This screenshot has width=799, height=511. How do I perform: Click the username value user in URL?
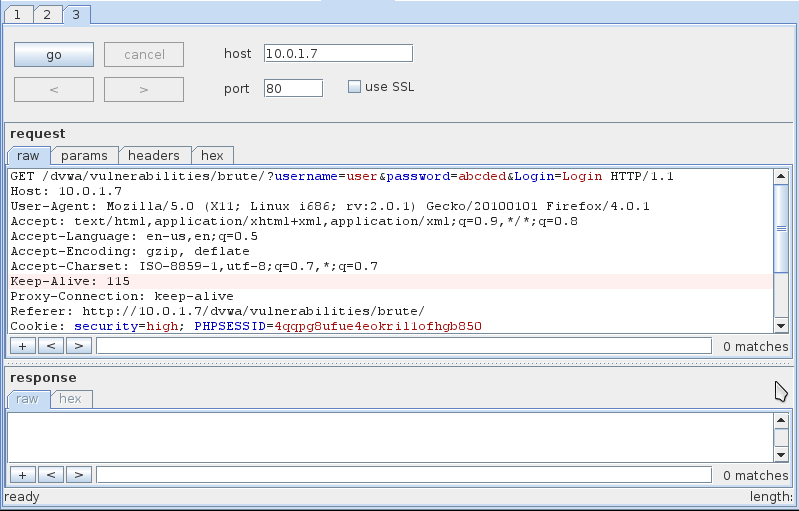pos(362,176)
